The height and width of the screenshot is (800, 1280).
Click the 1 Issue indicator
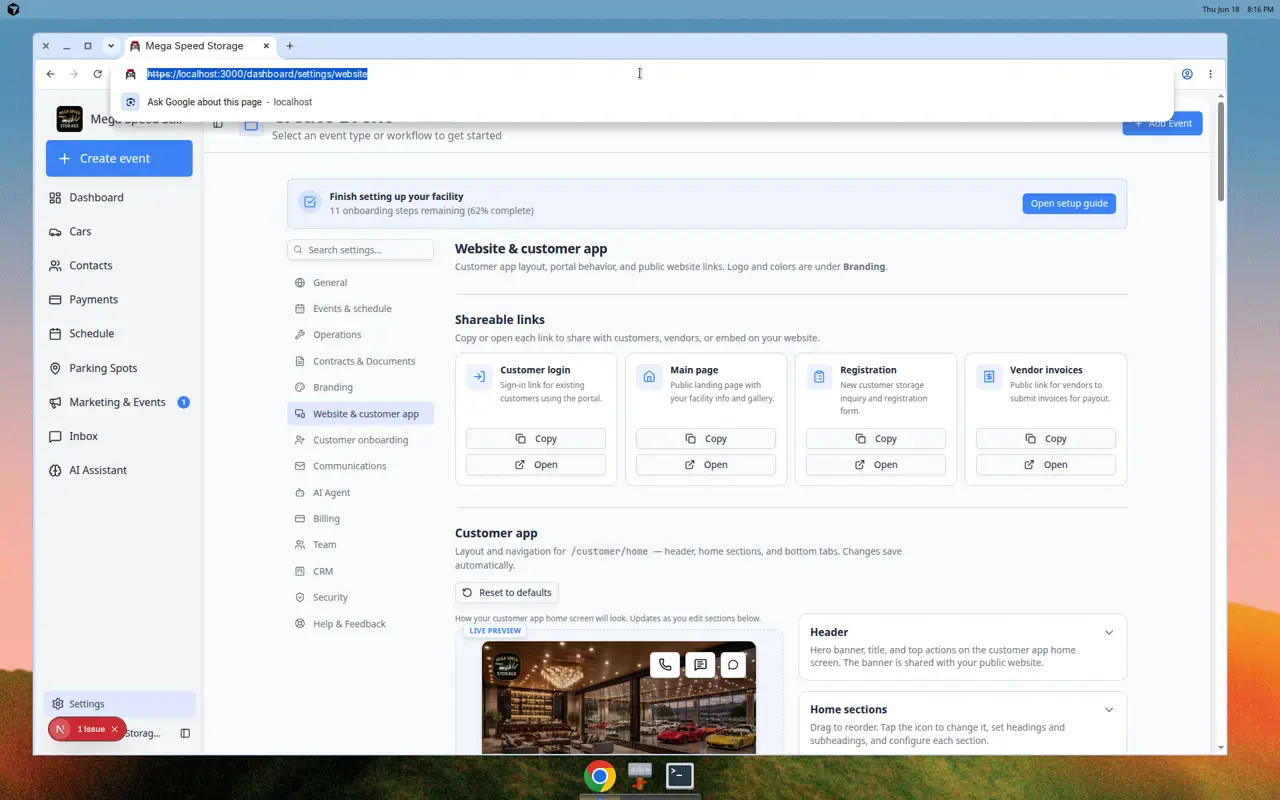[91, 729]
